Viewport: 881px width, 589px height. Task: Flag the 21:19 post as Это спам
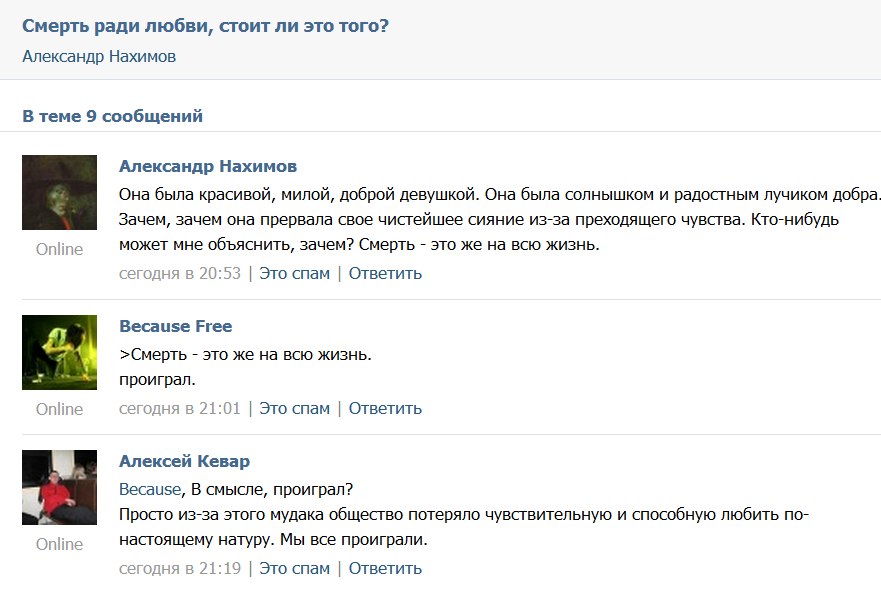click(x=294, y=568)
